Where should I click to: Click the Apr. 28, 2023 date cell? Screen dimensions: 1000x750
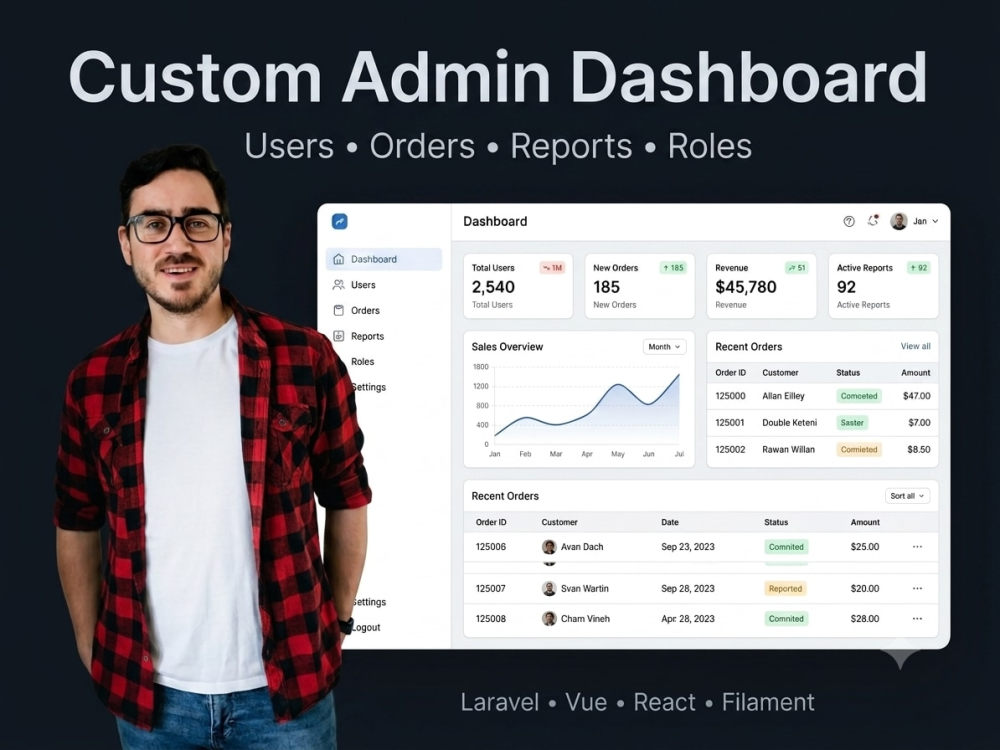(x=688, y=619)
